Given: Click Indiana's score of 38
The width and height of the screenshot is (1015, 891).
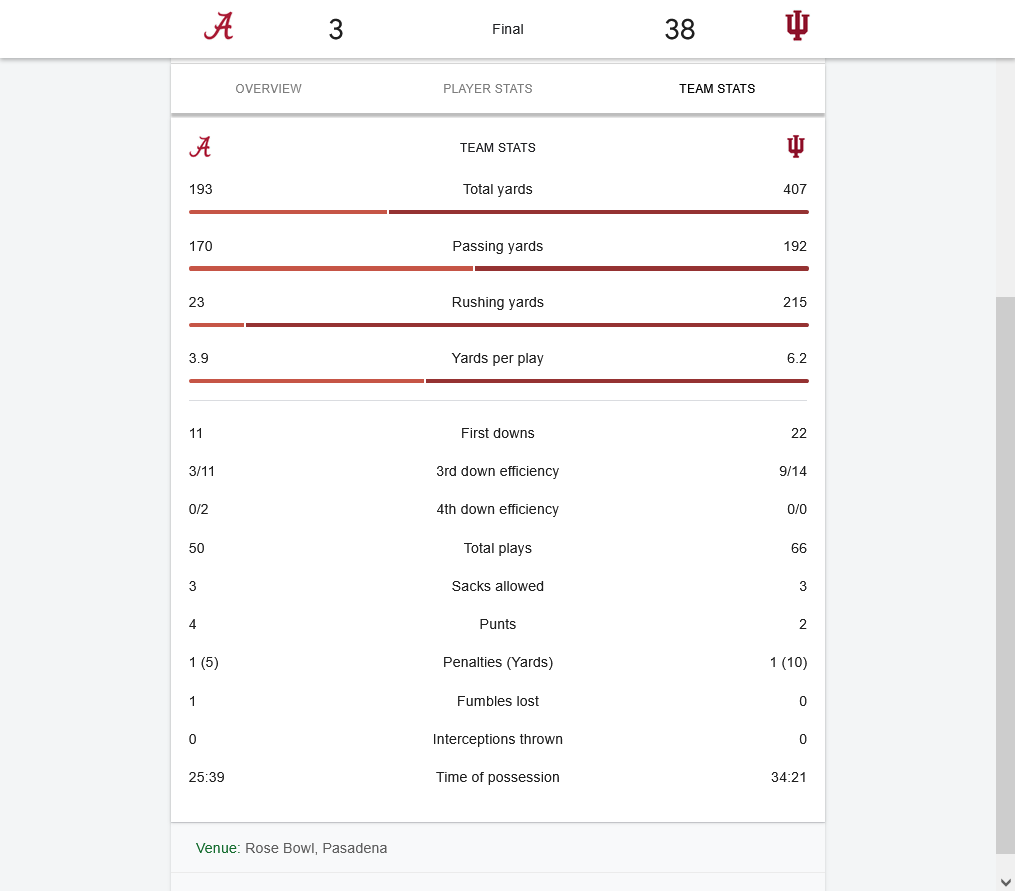Looking at the screenshot, I should coord(679,30).
